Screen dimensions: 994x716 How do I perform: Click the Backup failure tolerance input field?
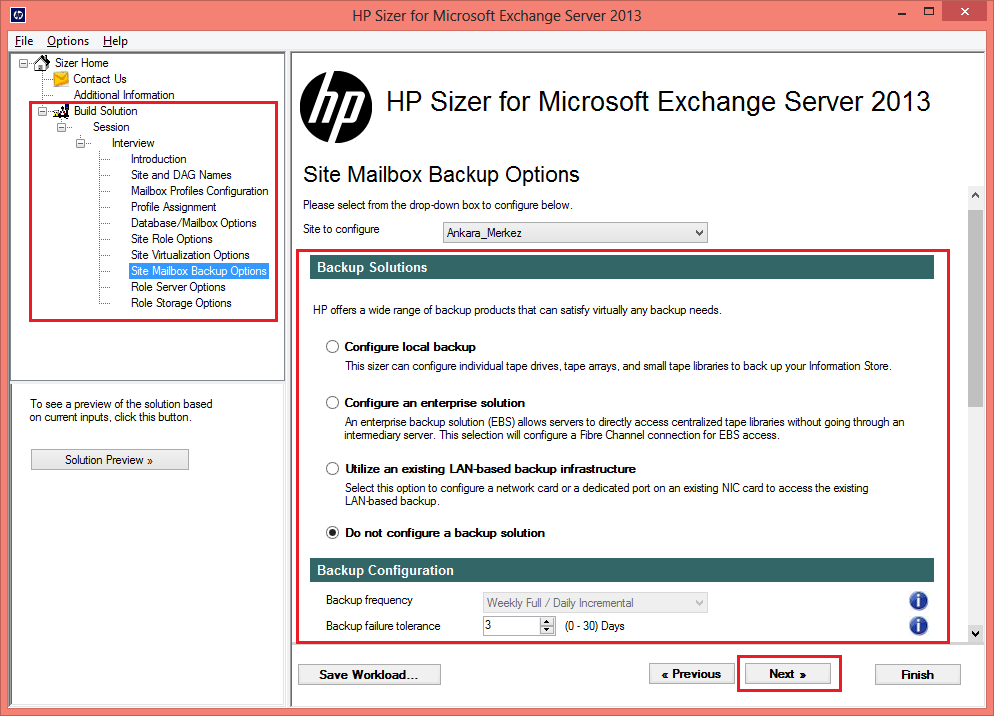(x=512, y=626)
